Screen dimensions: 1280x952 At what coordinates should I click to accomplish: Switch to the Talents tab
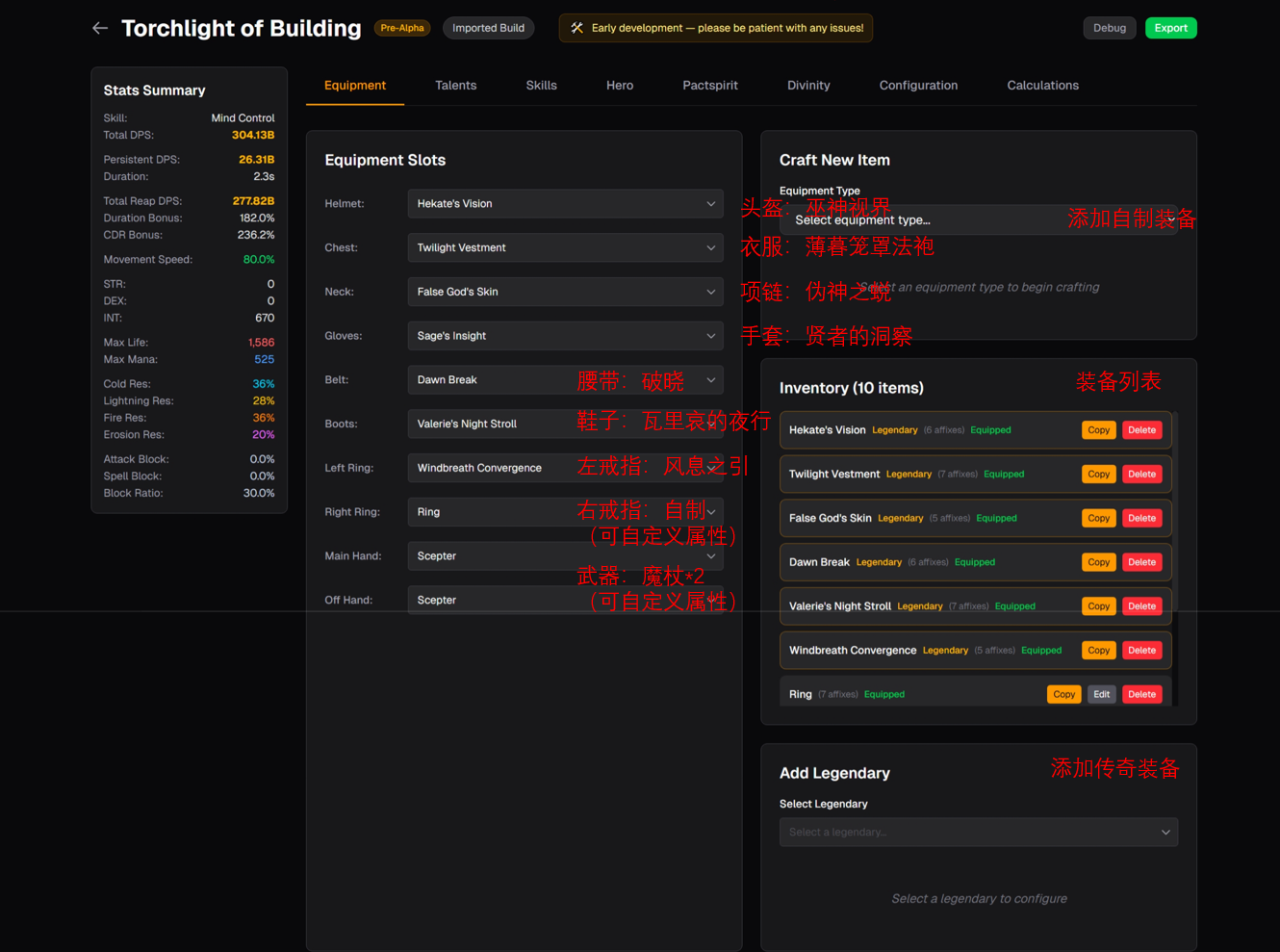click(455, 86)
